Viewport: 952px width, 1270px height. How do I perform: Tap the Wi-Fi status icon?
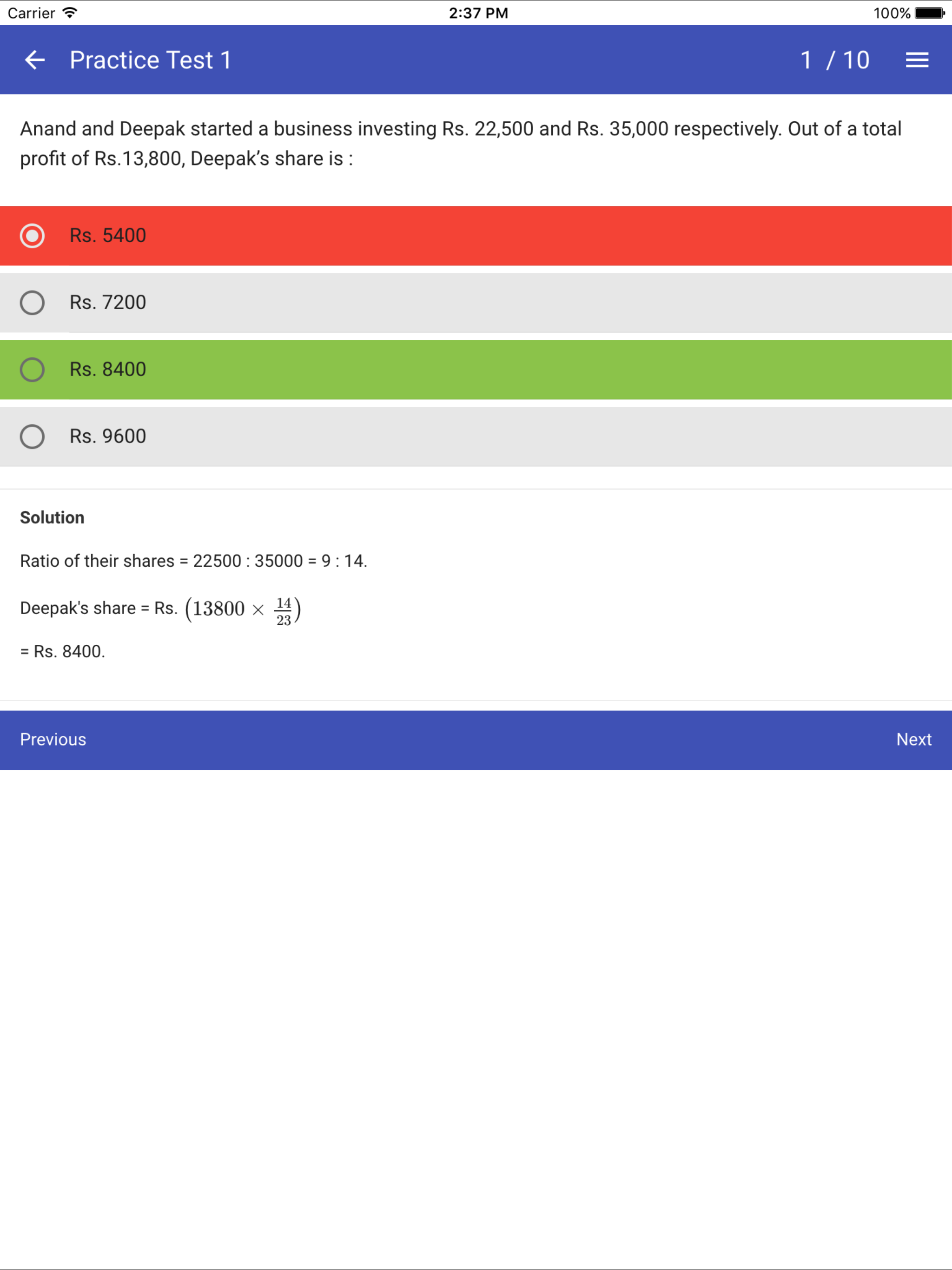(x=69, y=13)
